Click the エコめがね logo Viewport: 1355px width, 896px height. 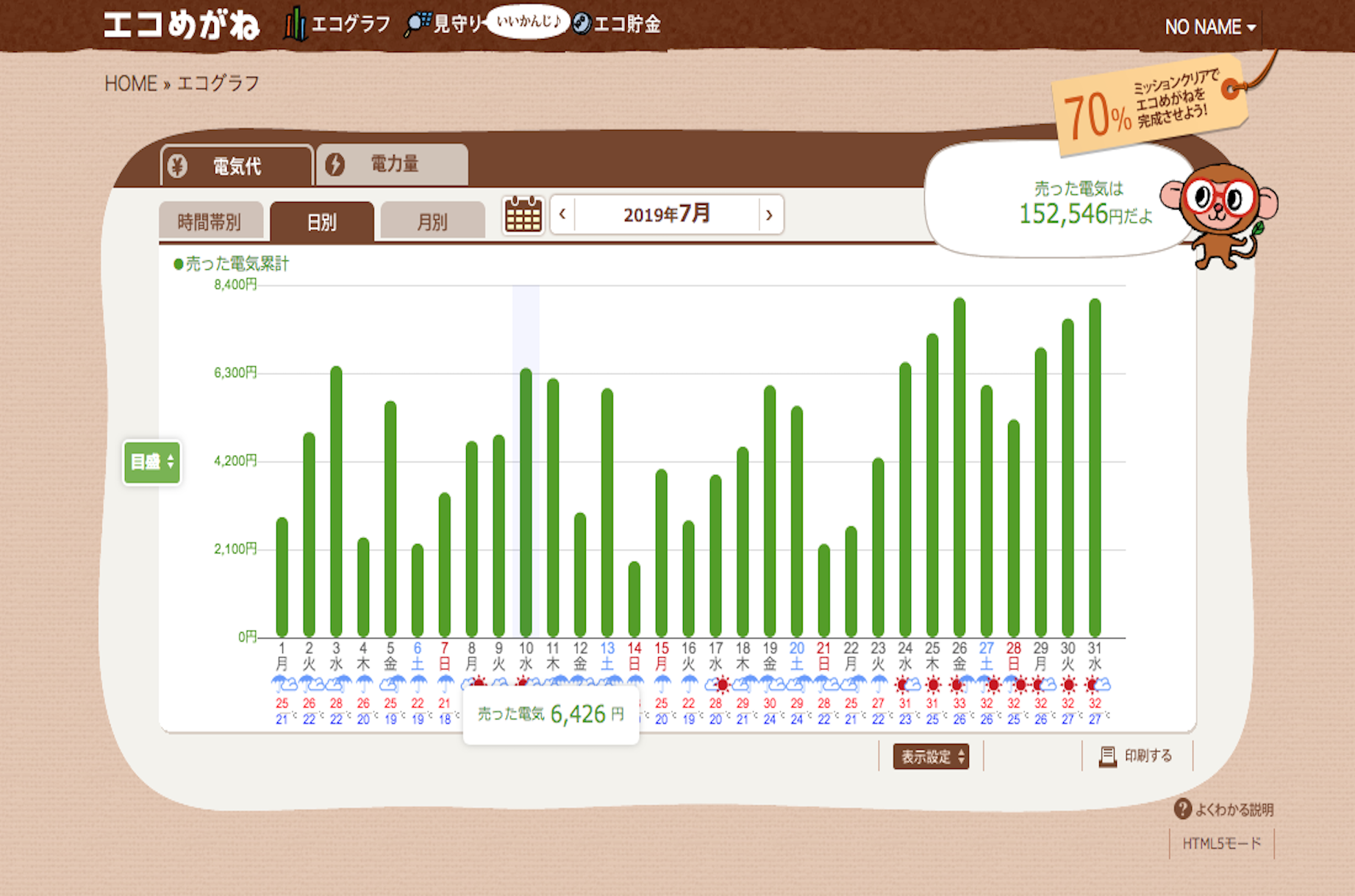tap(181, 25)
